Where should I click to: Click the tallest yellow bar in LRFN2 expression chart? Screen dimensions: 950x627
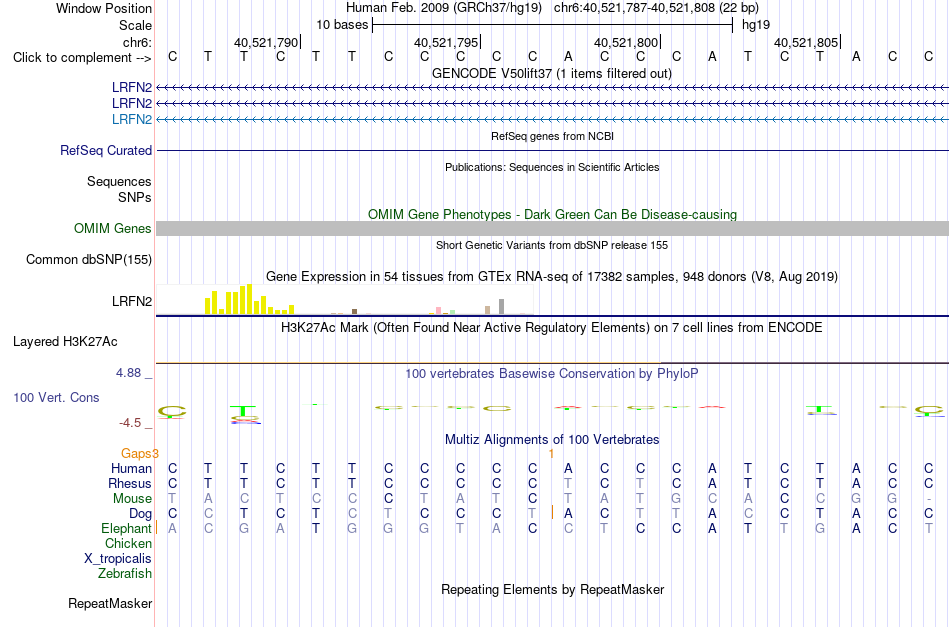(x=248, y=299)
